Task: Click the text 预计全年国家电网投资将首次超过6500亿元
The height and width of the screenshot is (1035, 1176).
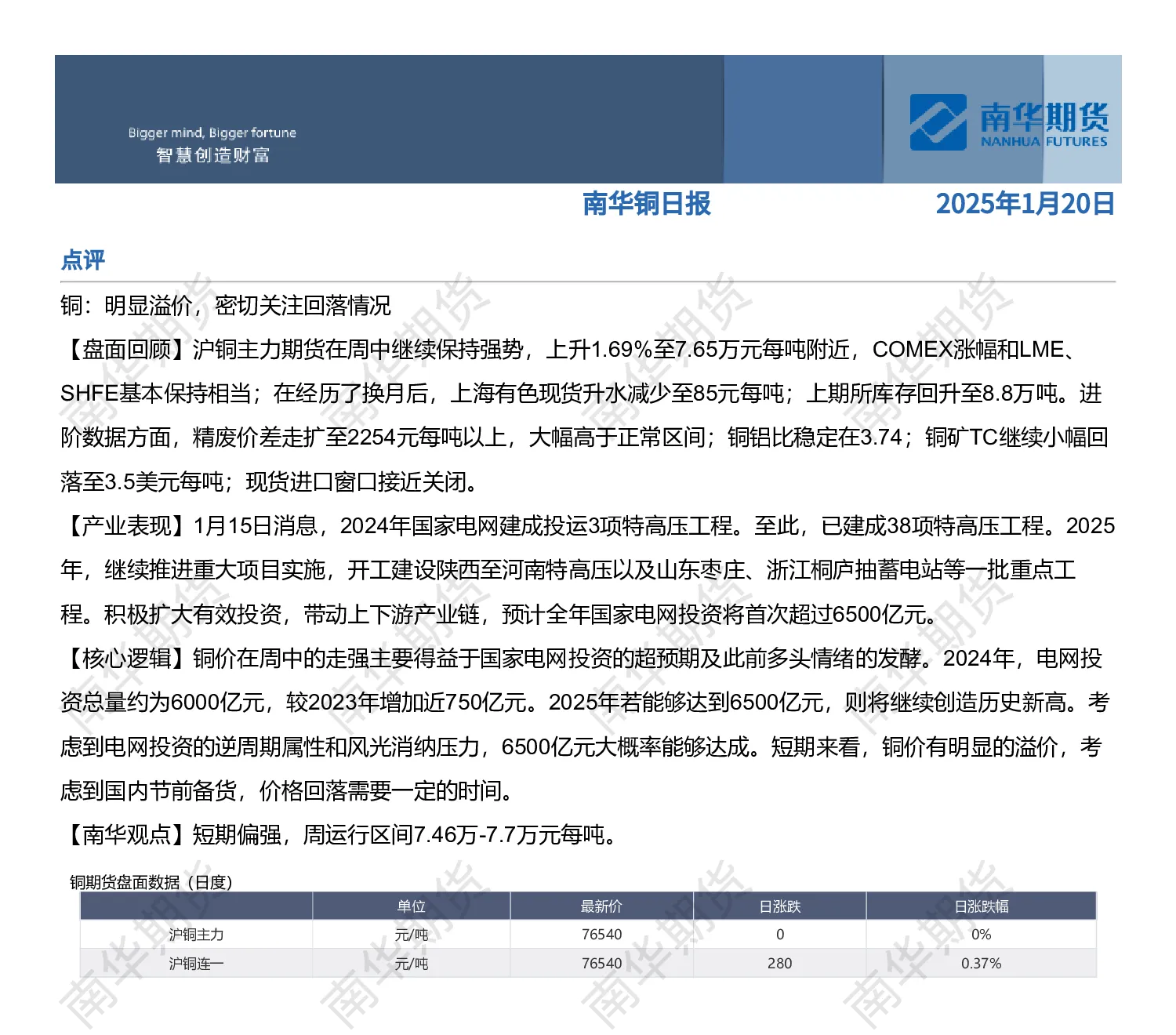Action: (x=713, y=615)
